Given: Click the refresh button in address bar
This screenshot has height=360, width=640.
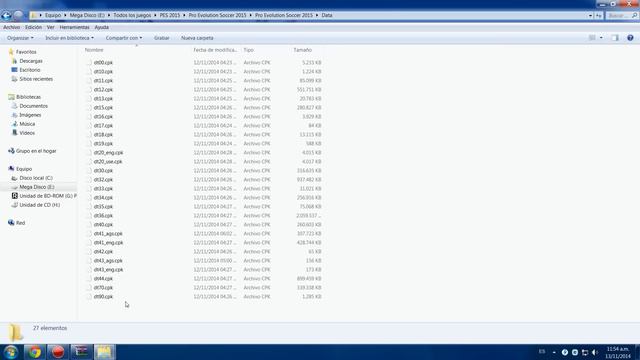Looking at the screenshot, I should [x=598, y=16].
